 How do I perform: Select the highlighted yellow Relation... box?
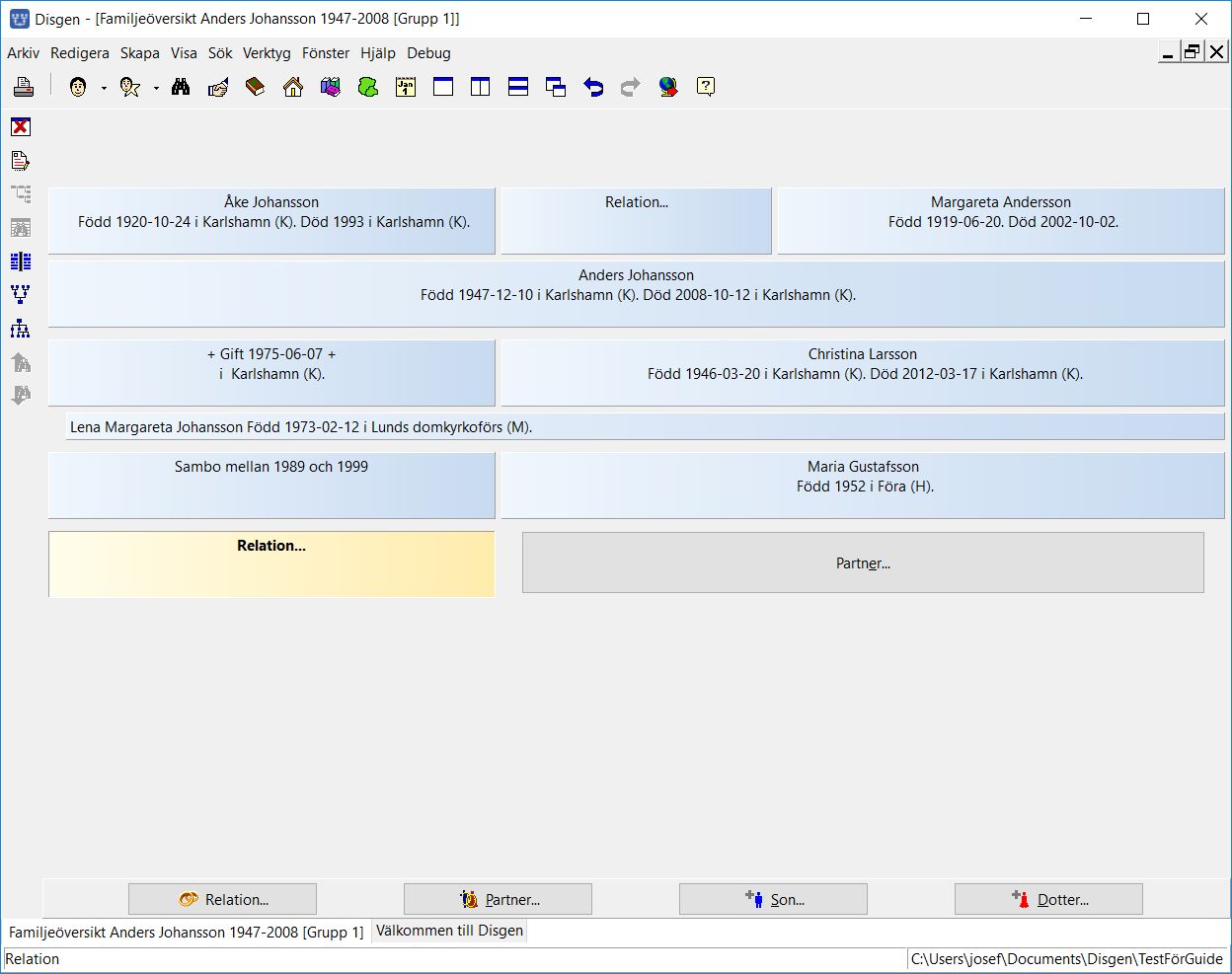pos(271,564)
